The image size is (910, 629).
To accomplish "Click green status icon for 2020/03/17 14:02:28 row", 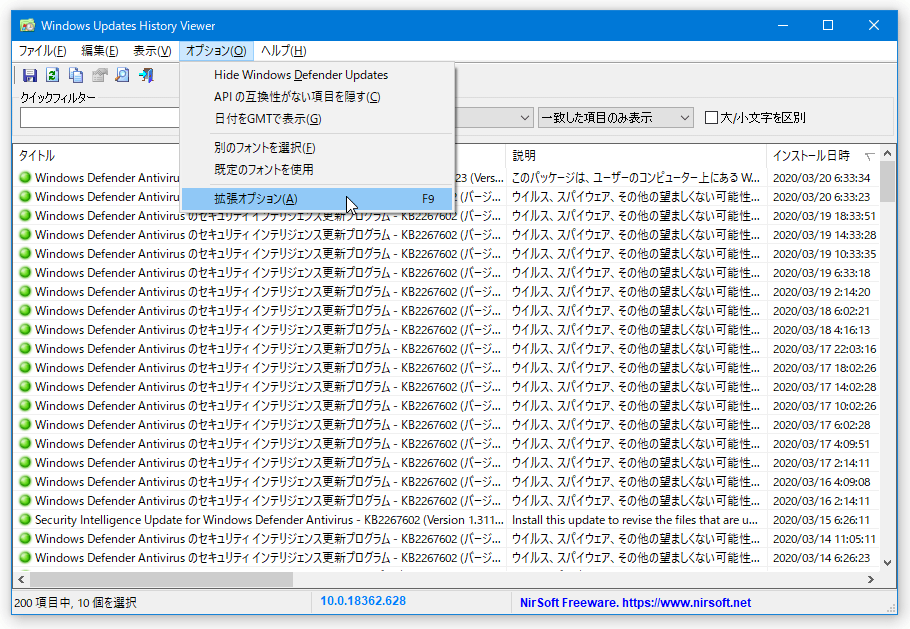I will point(25,386).
